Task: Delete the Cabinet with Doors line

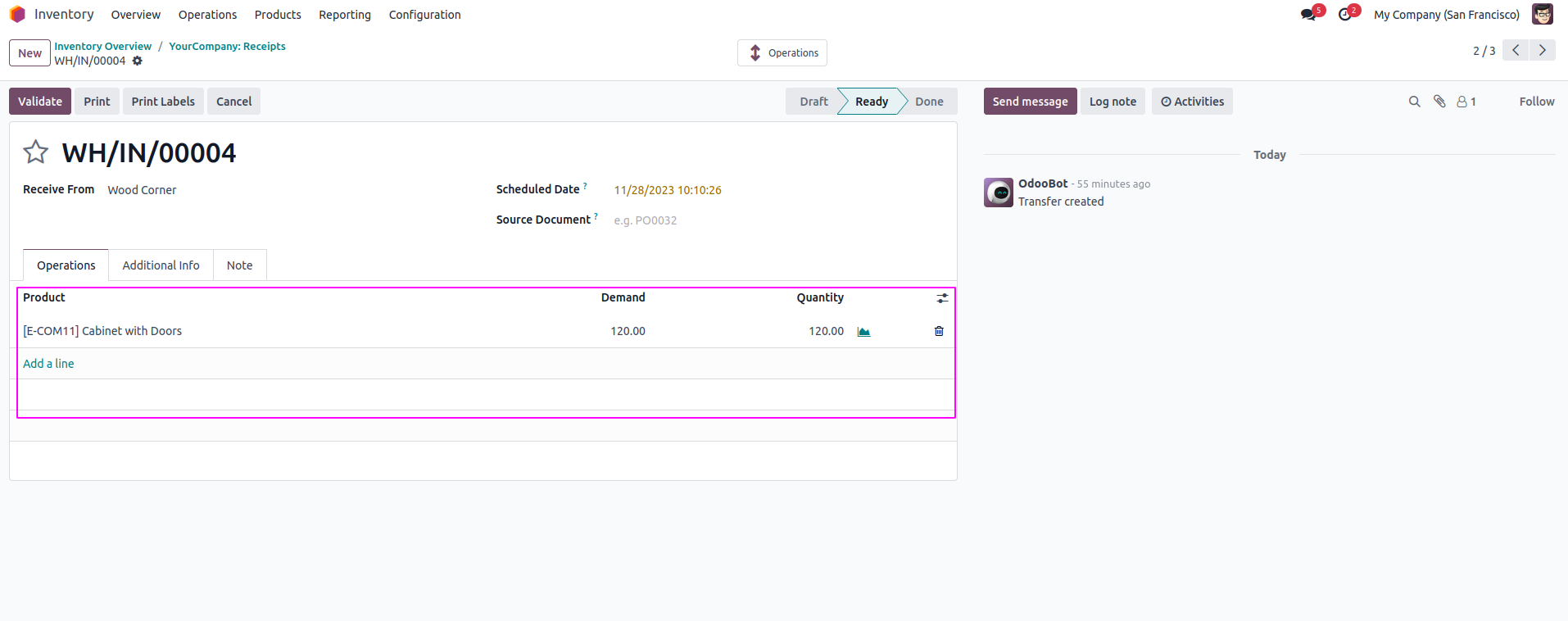Action: point(939,332)
